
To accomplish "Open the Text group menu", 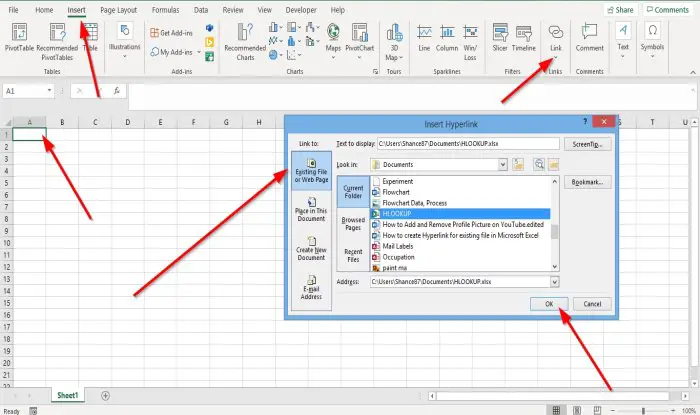I will 623,40.
